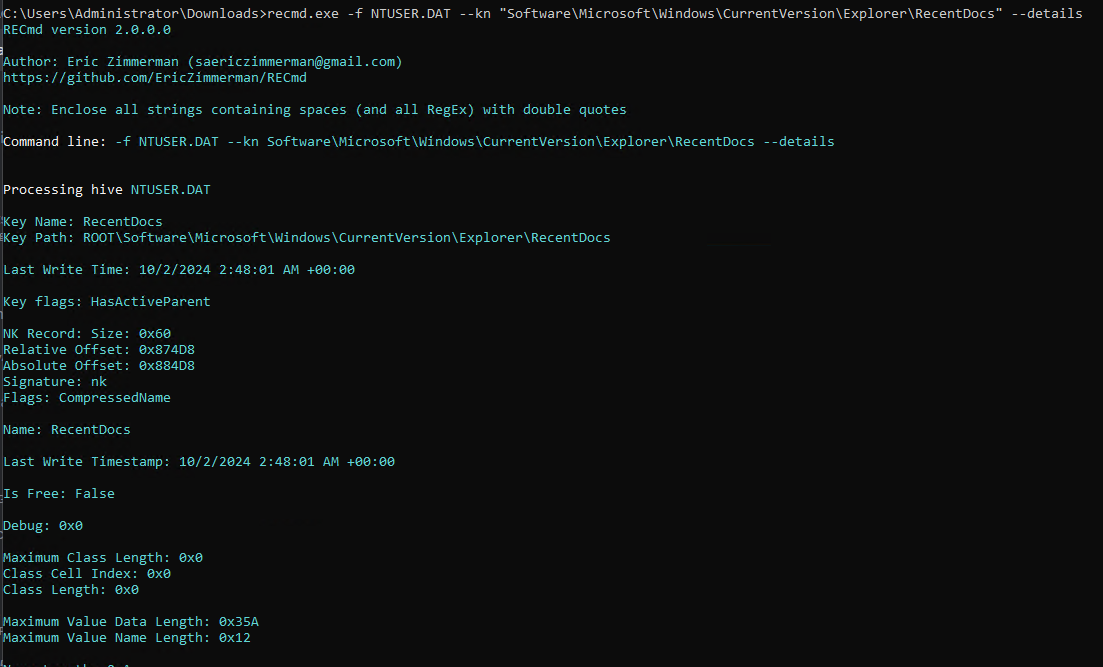This screenshot has width=1103, height=667.
Task: Click the Note about double quotes line
Action: point(314,110)
